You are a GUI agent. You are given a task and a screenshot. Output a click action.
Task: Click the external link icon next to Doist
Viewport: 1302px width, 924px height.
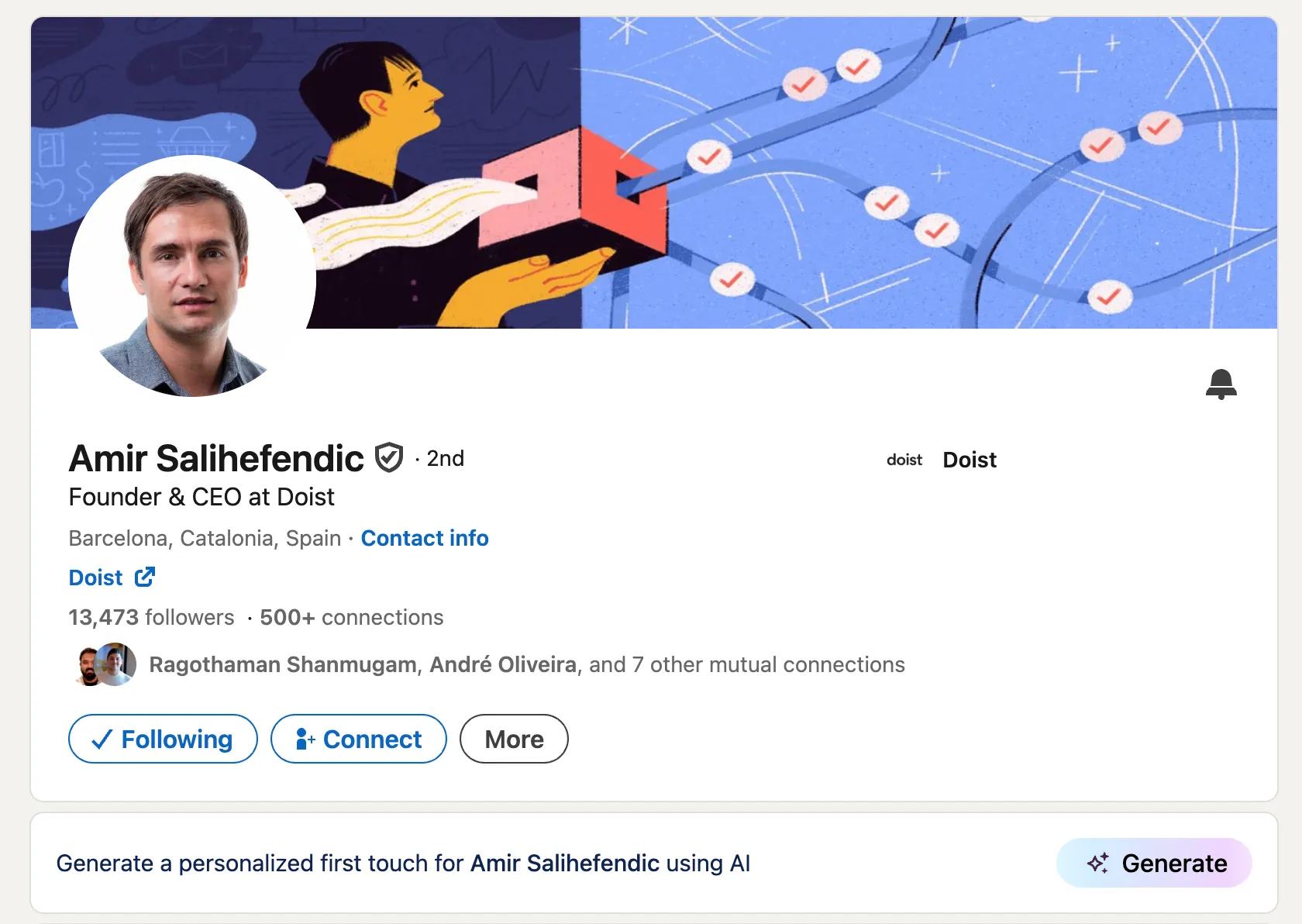coord(145,577)
